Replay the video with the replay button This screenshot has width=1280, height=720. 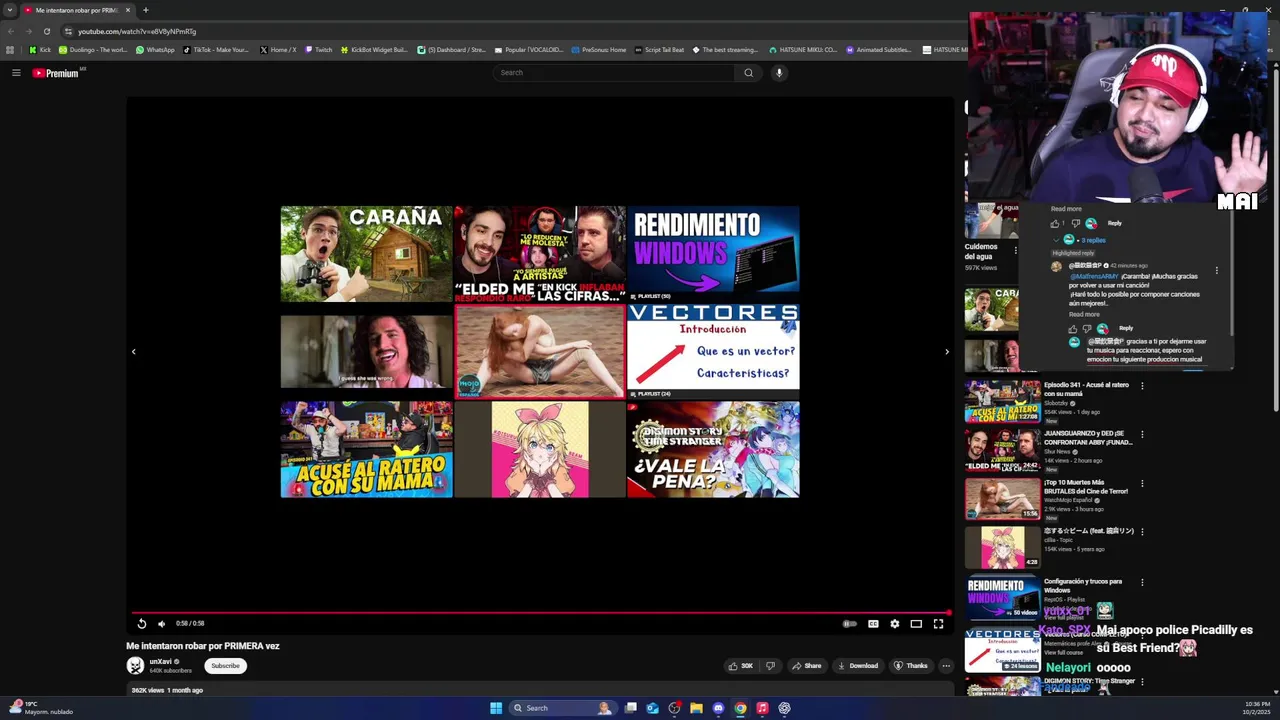141,624
